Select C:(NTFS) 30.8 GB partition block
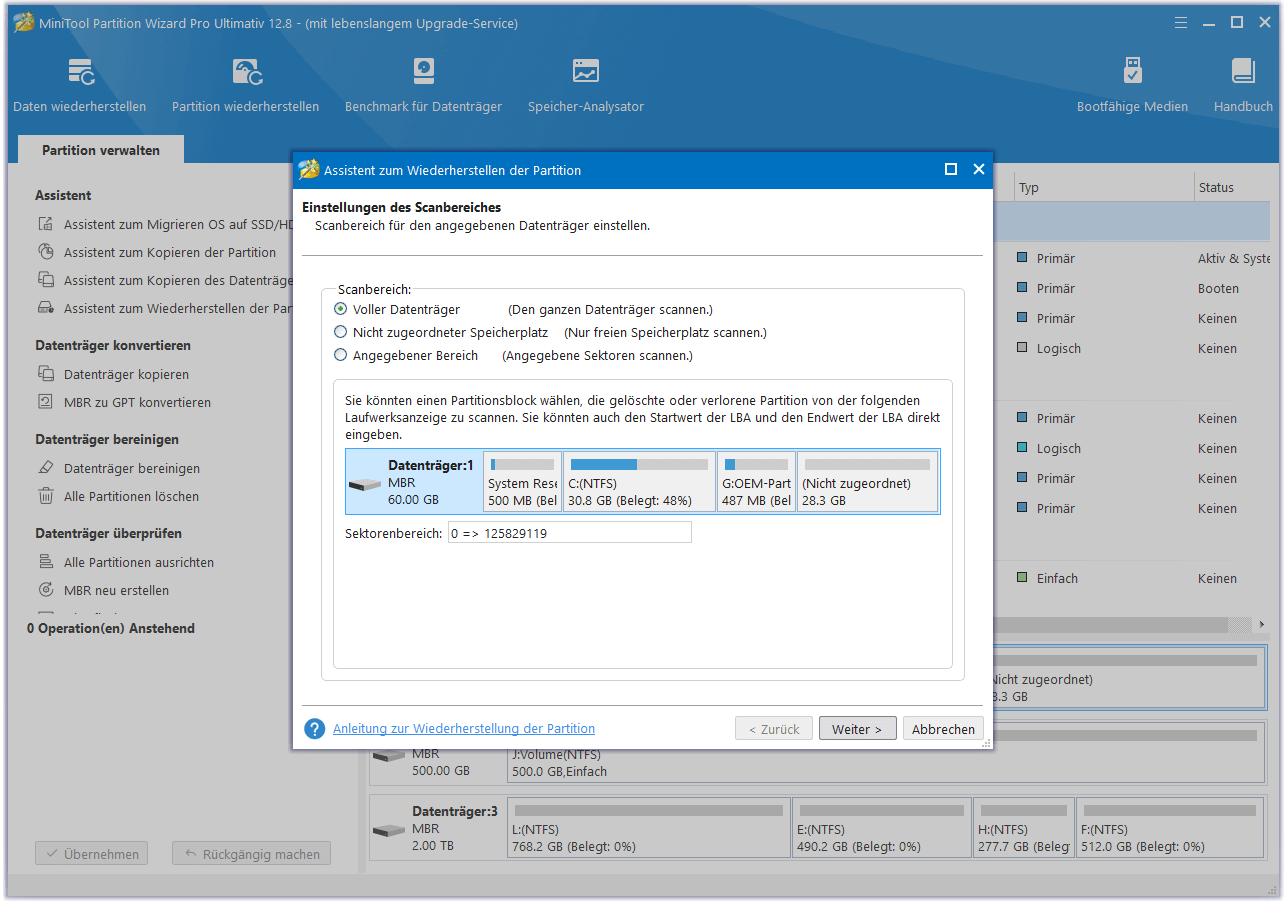This screenshot has height=903, width=1285. pyautogui.click(x=639, y=481)
